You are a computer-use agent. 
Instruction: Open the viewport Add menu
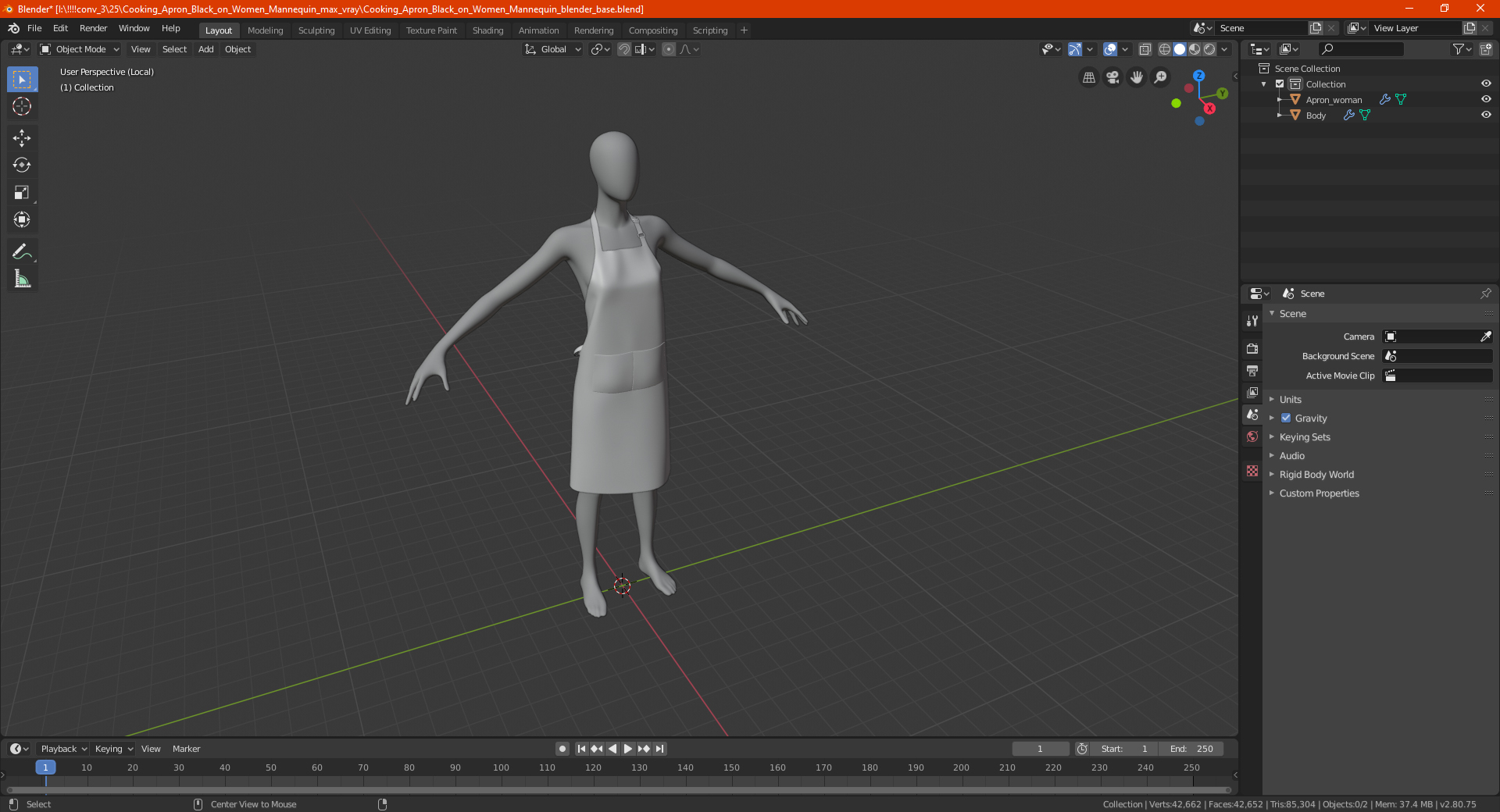[205, 49]
